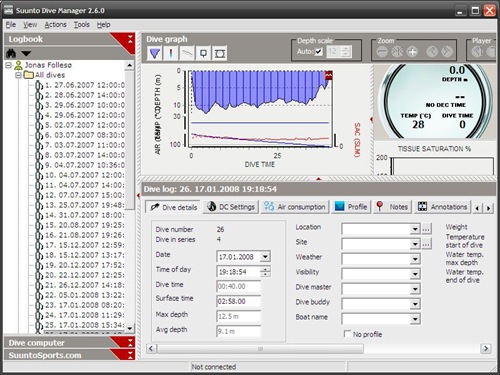Switch to the DC Settings tab
The width and height of the screenshot is (500, 375).
click(231, 207)
